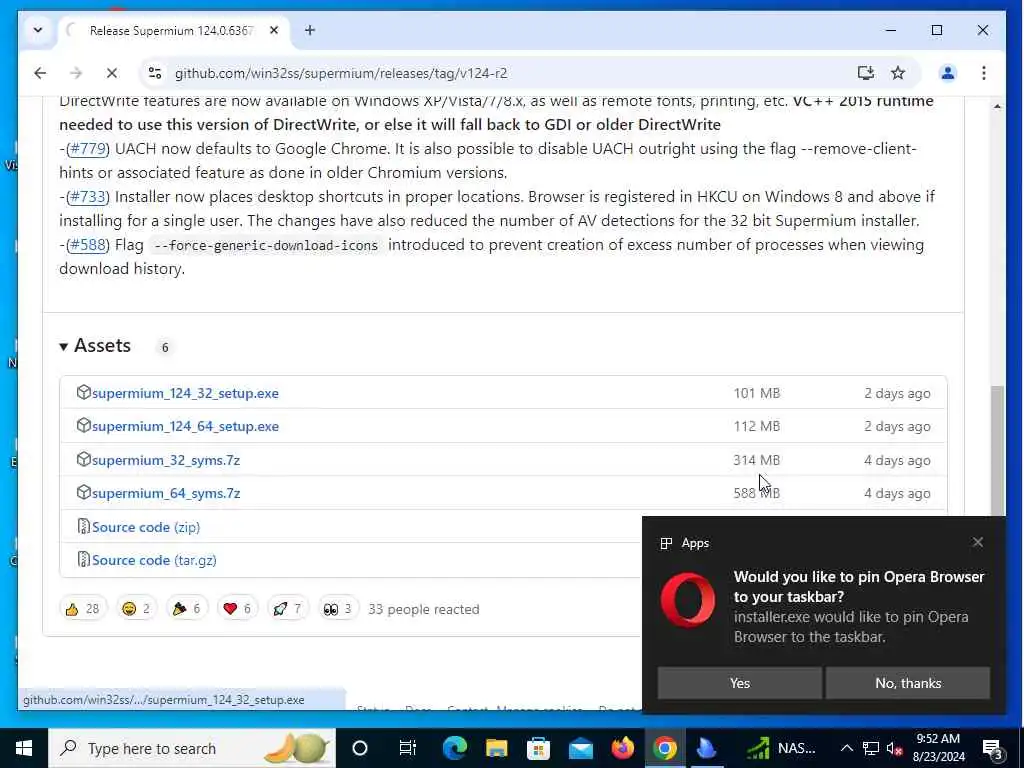Download Source code (zip)

[146, 527]
